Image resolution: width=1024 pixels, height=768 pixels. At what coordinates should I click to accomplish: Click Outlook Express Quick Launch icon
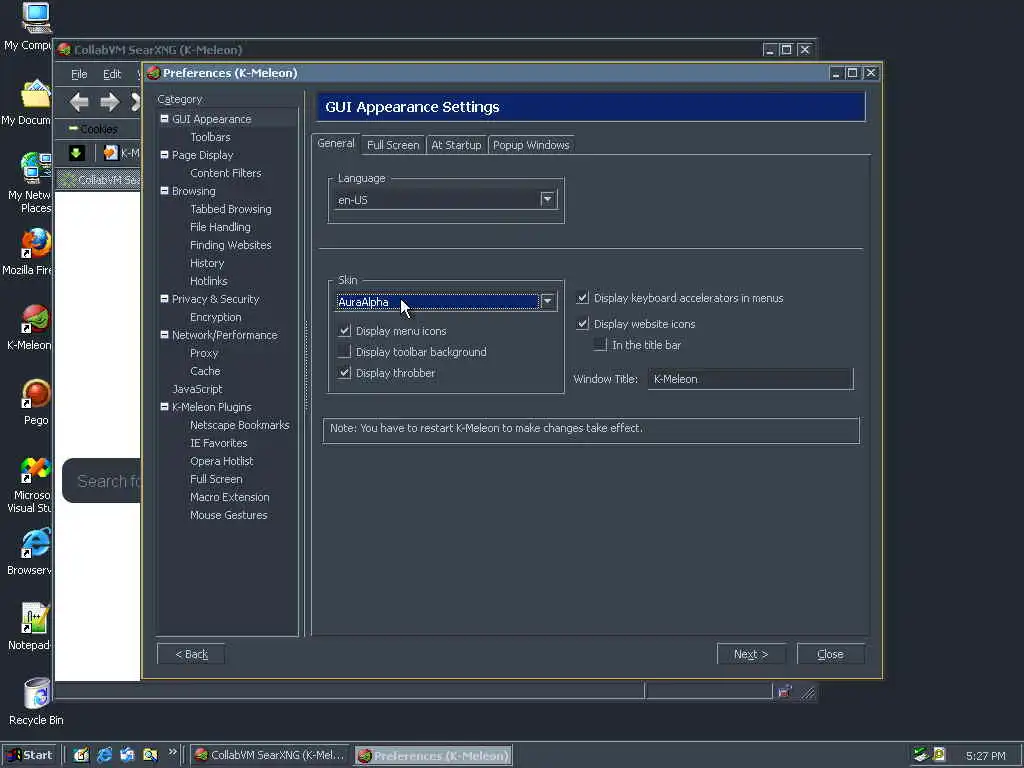(127, 755)
